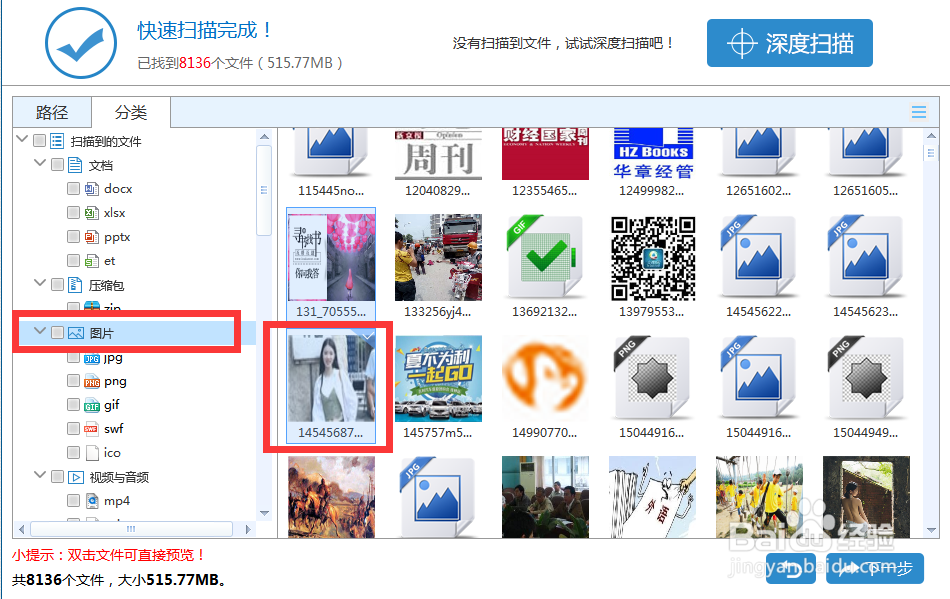
Task: Select the ico file type icon
Action: 92,452
